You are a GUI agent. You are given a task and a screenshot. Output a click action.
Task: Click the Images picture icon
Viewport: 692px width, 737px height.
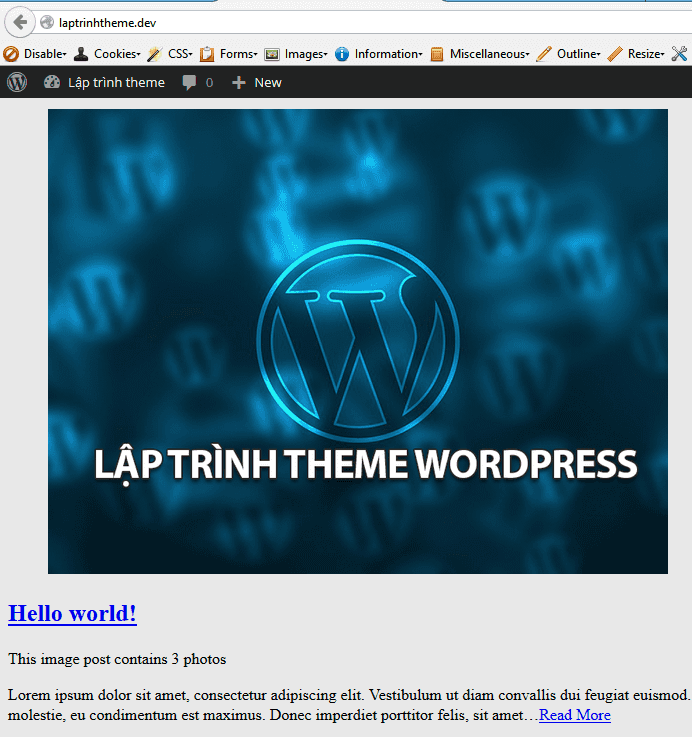coord(272,55)
